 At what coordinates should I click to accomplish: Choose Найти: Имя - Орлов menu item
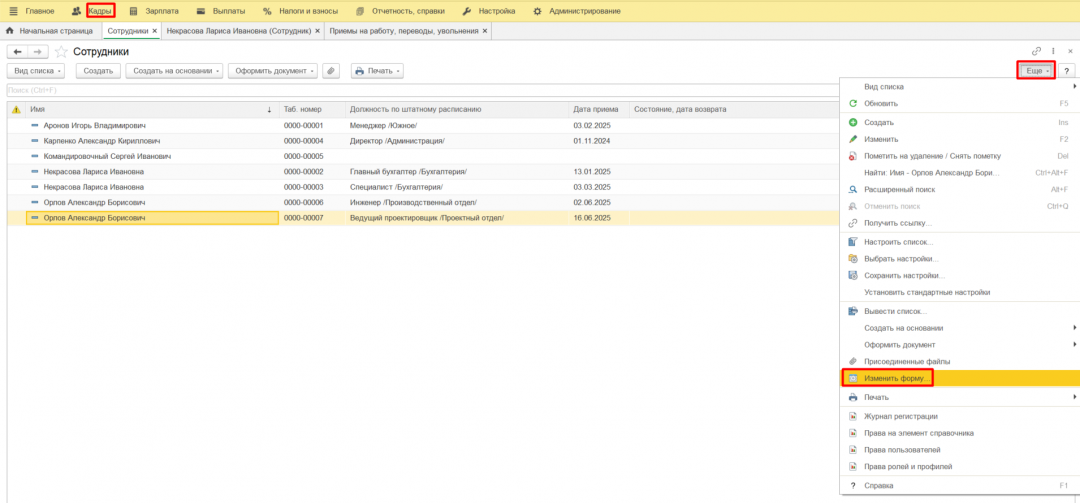tap(960, 172)
